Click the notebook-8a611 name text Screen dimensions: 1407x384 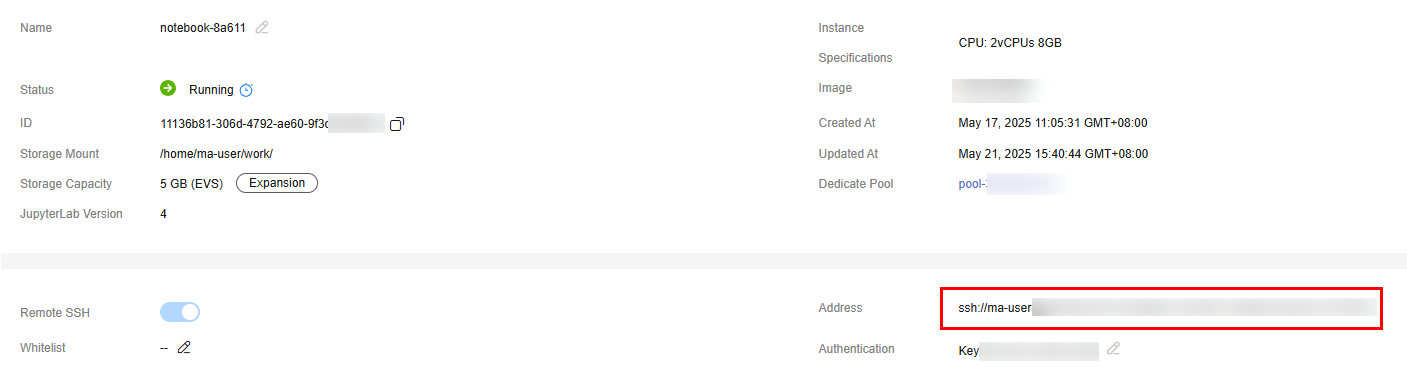pyautogui.click(x=203, y=28)
